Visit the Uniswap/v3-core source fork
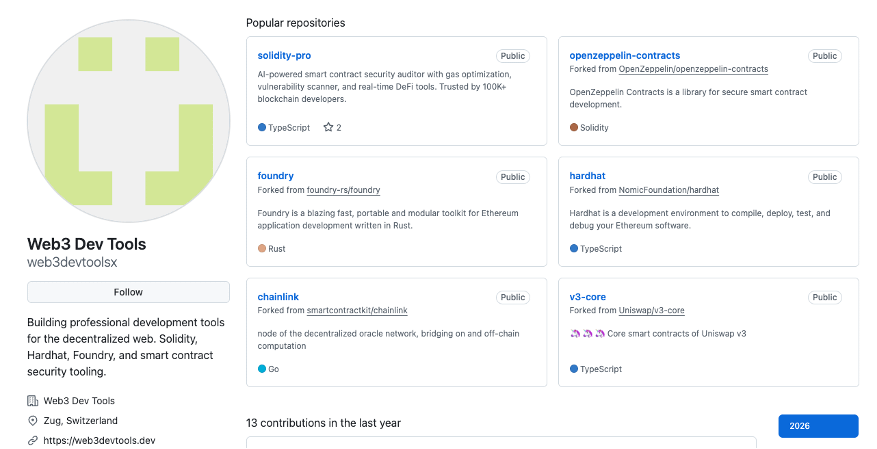The height and width of the screenshot is (449, 877). (652, 310)
